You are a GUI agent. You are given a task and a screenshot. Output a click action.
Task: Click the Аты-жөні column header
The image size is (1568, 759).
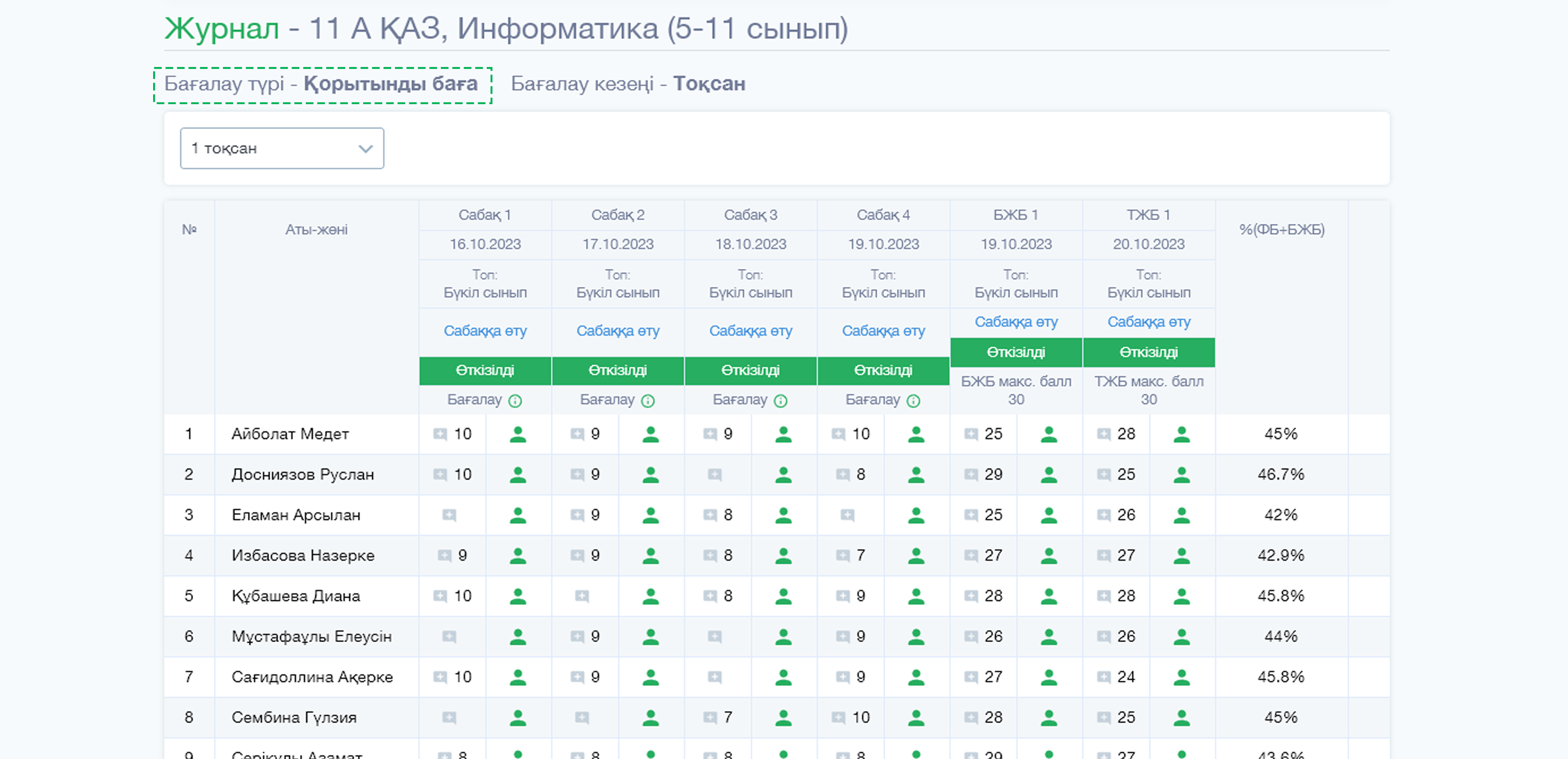316,230
